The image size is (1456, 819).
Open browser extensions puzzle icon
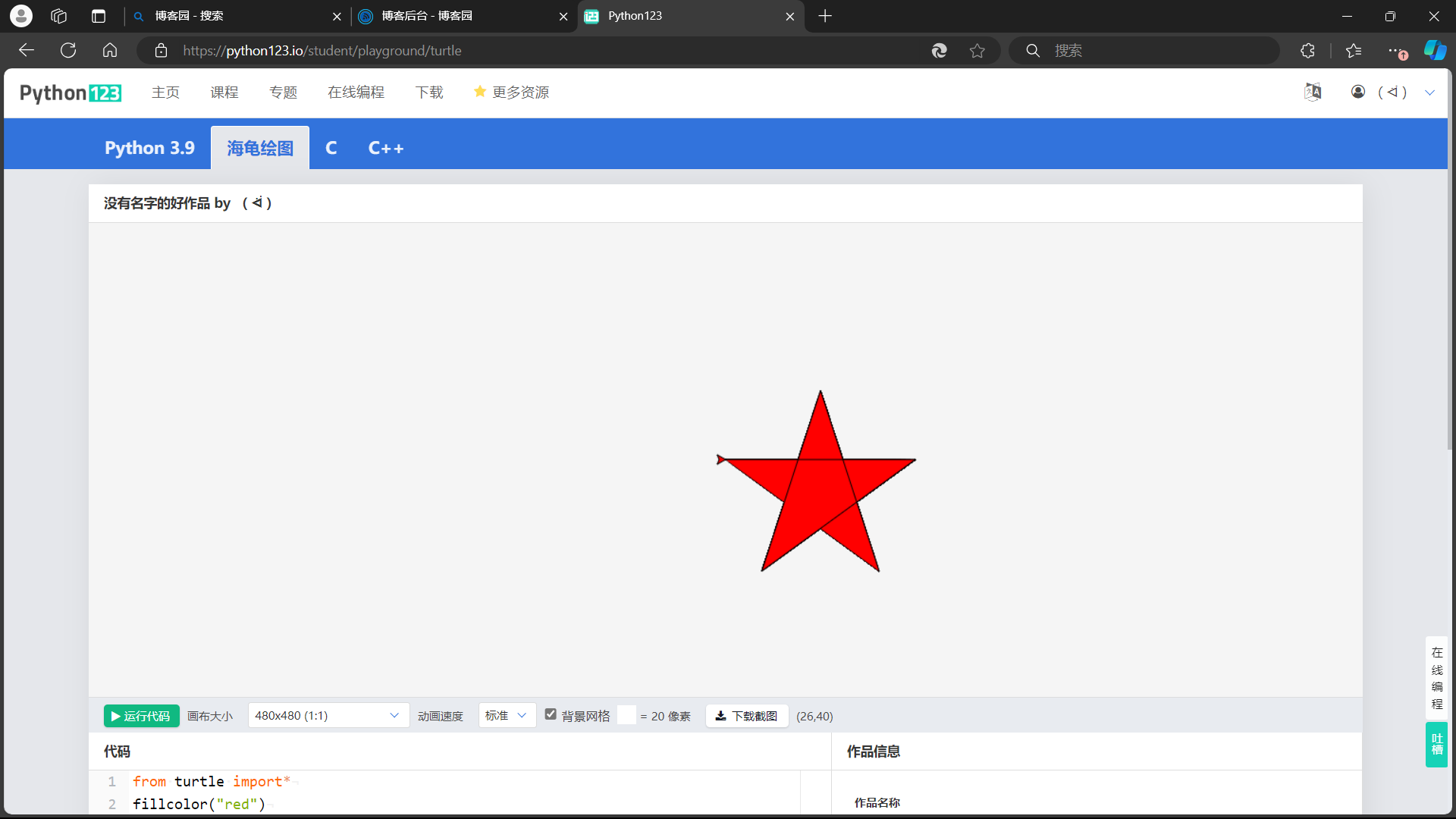(1307, 51)
